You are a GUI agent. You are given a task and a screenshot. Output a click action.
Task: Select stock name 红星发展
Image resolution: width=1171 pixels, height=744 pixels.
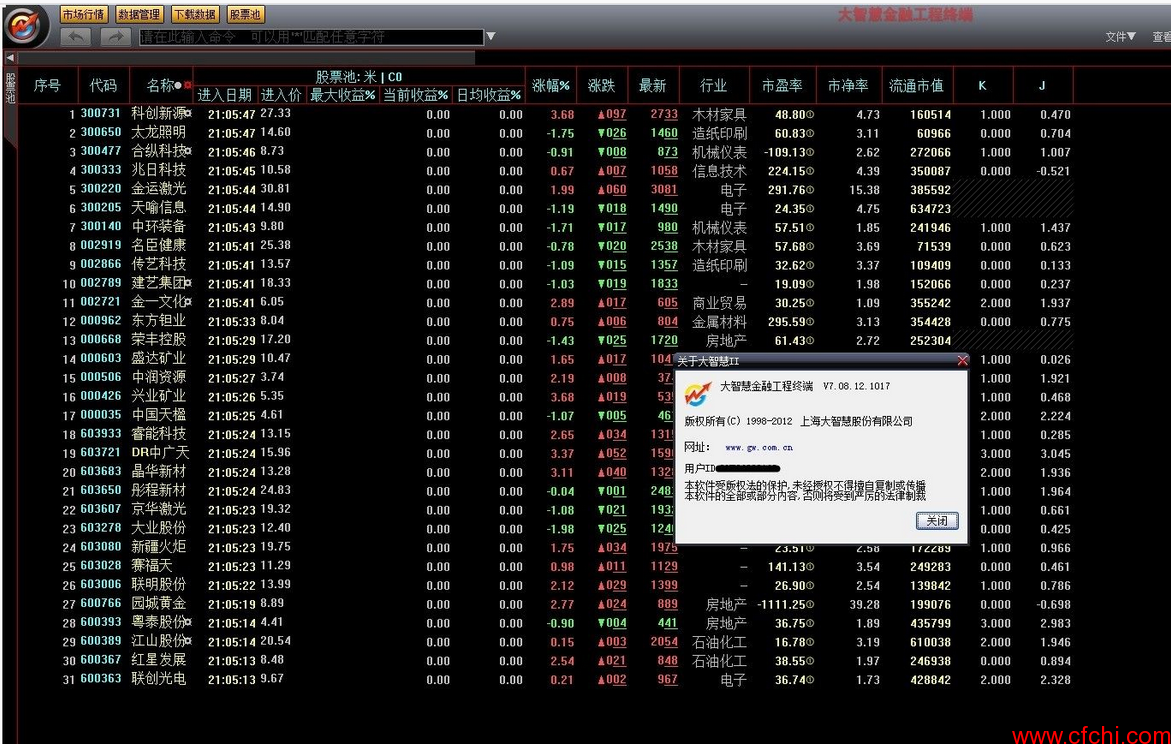158,660
